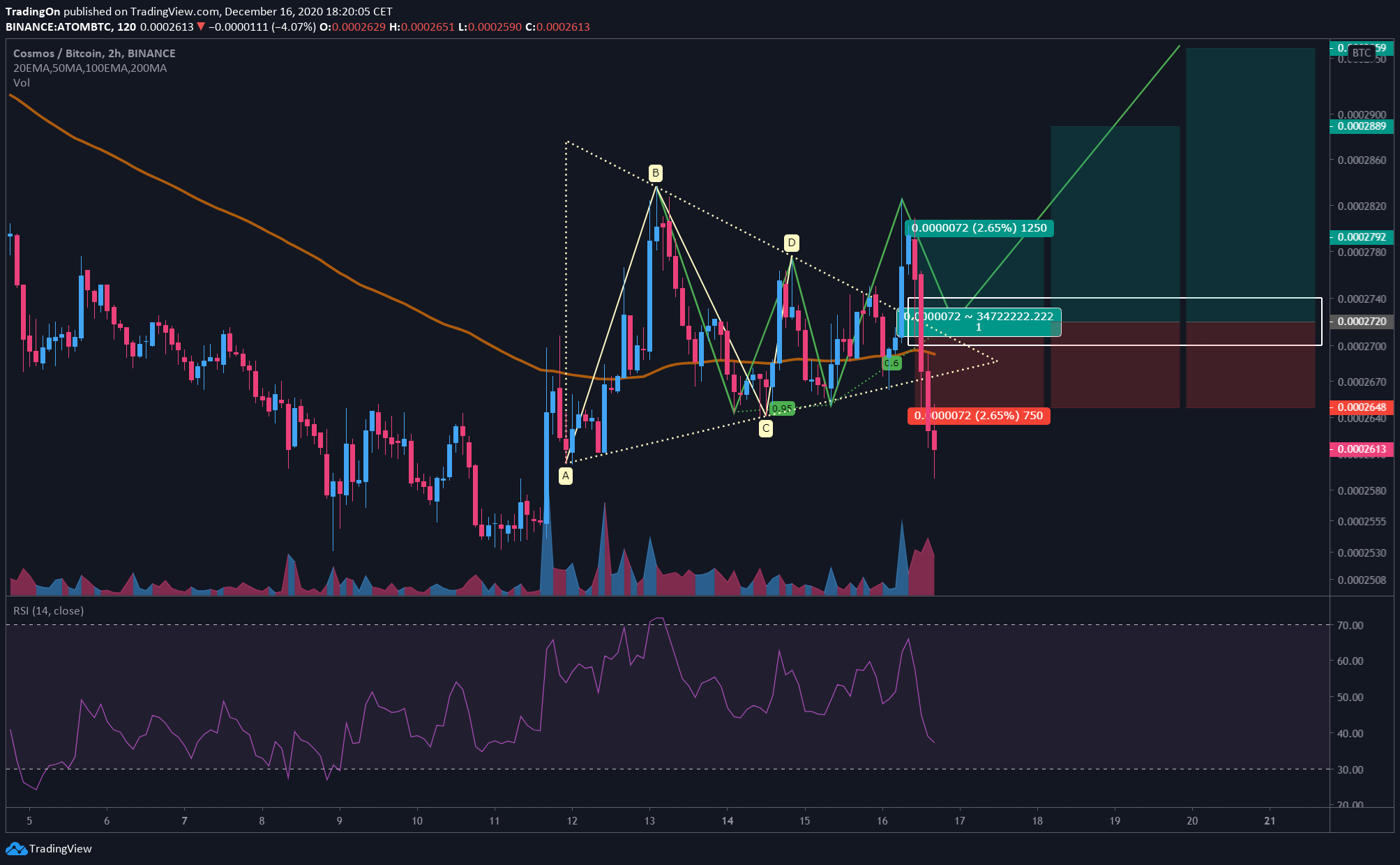Viewport: 1400px width, 865px height.
Task: Click the 0.0002613 current price tag
Action: pyautogui.click(x=1362, y=449)
